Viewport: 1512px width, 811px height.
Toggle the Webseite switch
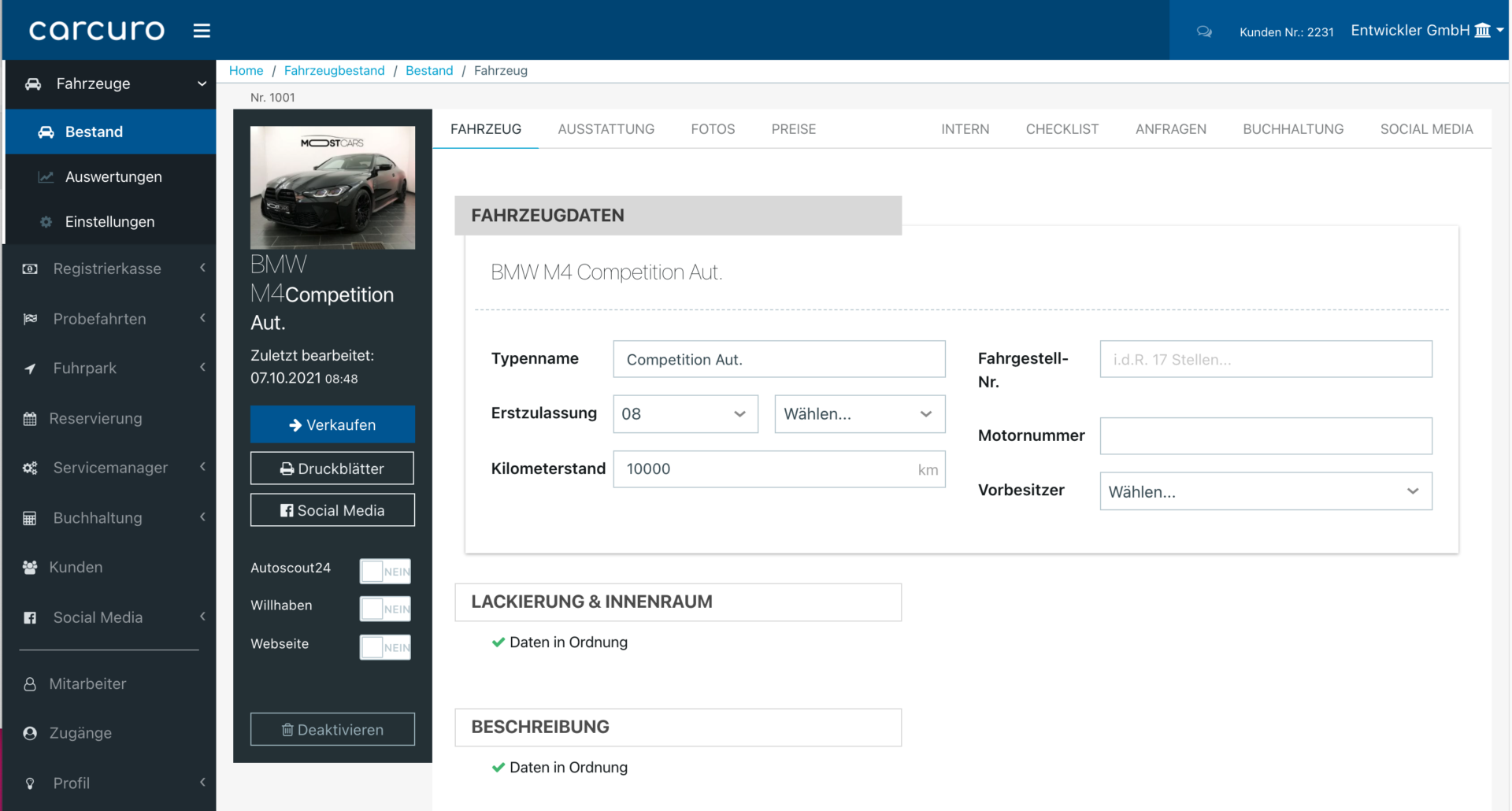[385, 647]
